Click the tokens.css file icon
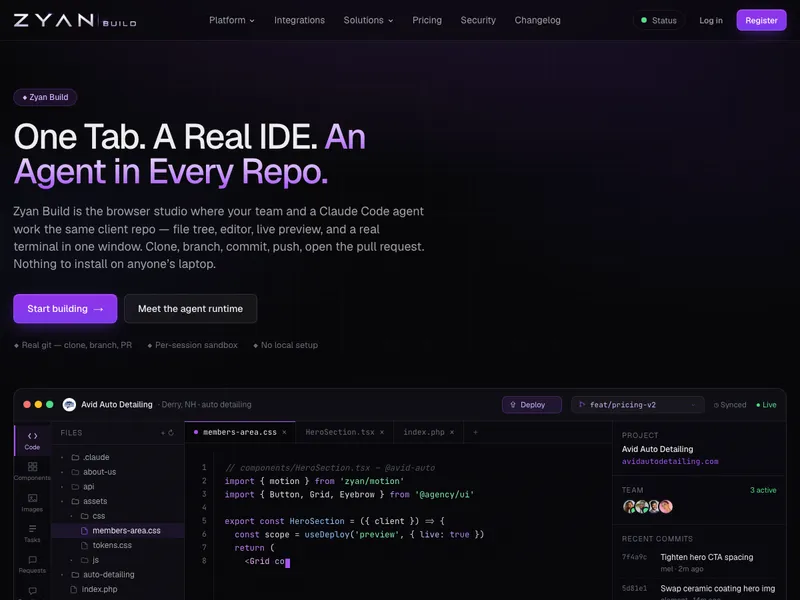Screen dimensions: 800x600 click(85, 545)
